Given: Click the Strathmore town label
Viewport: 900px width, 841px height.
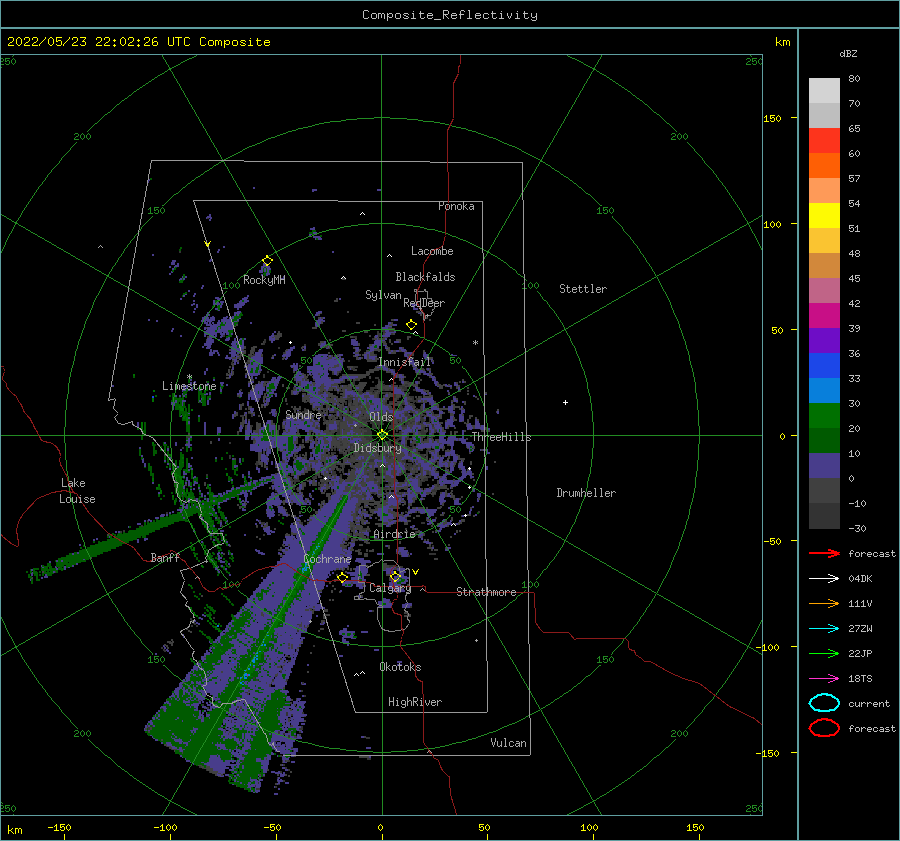Looking at the screenshot, I should pos(486,592).
